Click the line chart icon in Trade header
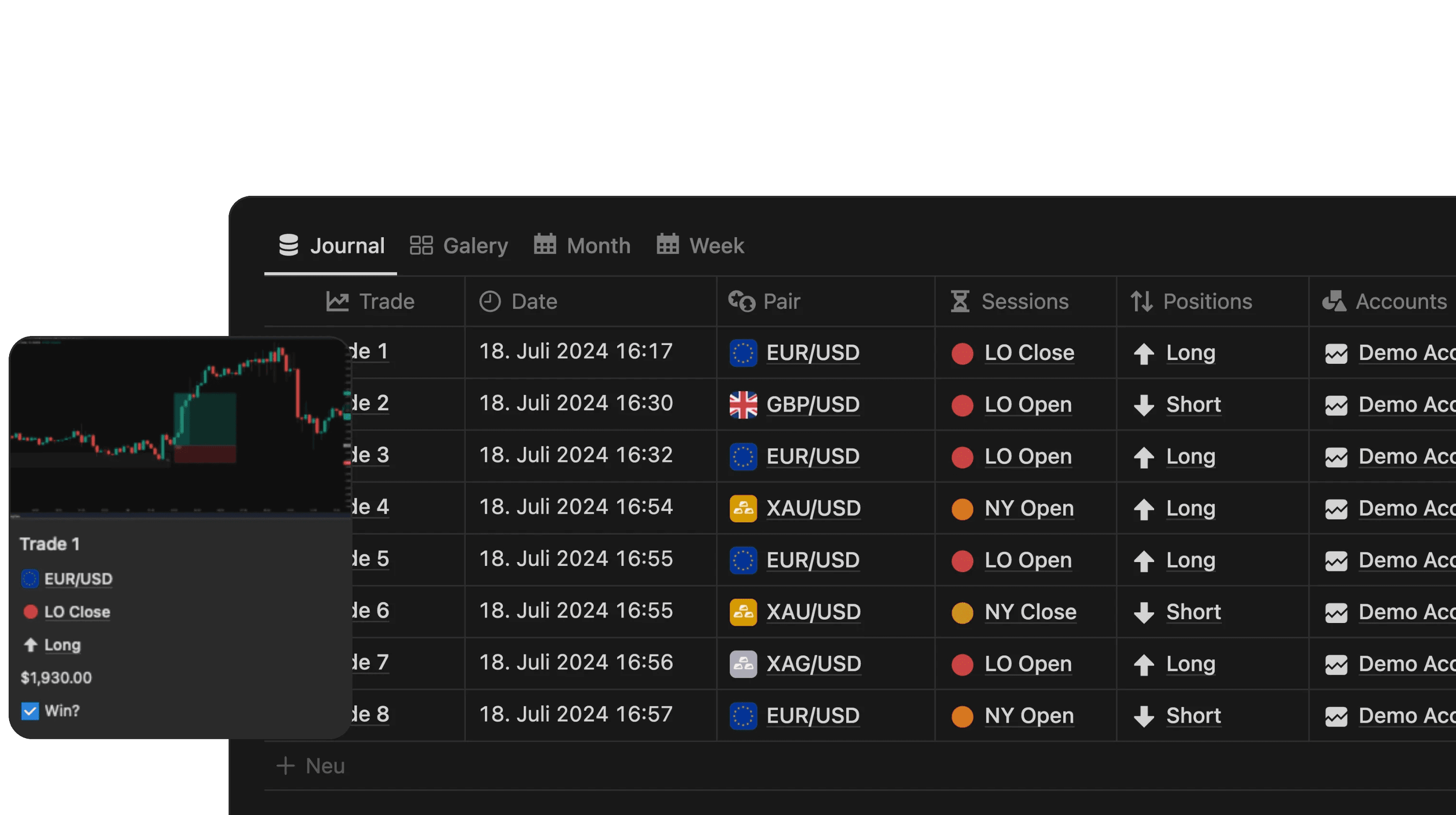Viewport: 1456px width, 815px height. pos(337,301)
